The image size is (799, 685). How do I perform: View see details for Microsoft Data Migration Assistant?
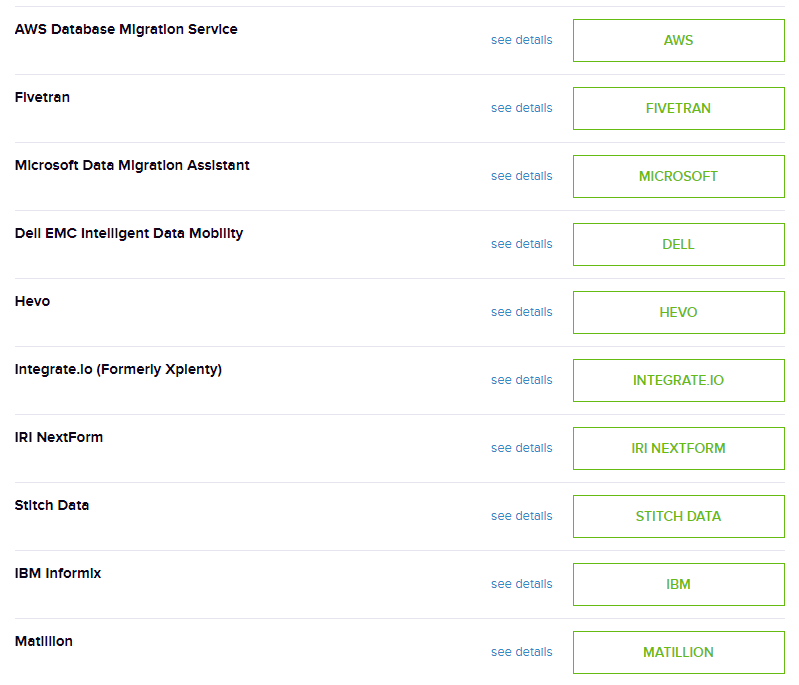click(521, 176)
